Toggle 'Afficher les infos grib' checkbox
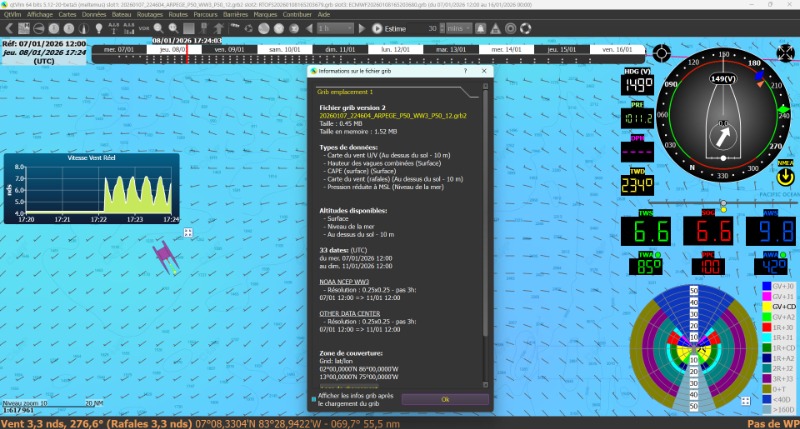This screenshot has height=429, width=800. (x=311, y=399)
